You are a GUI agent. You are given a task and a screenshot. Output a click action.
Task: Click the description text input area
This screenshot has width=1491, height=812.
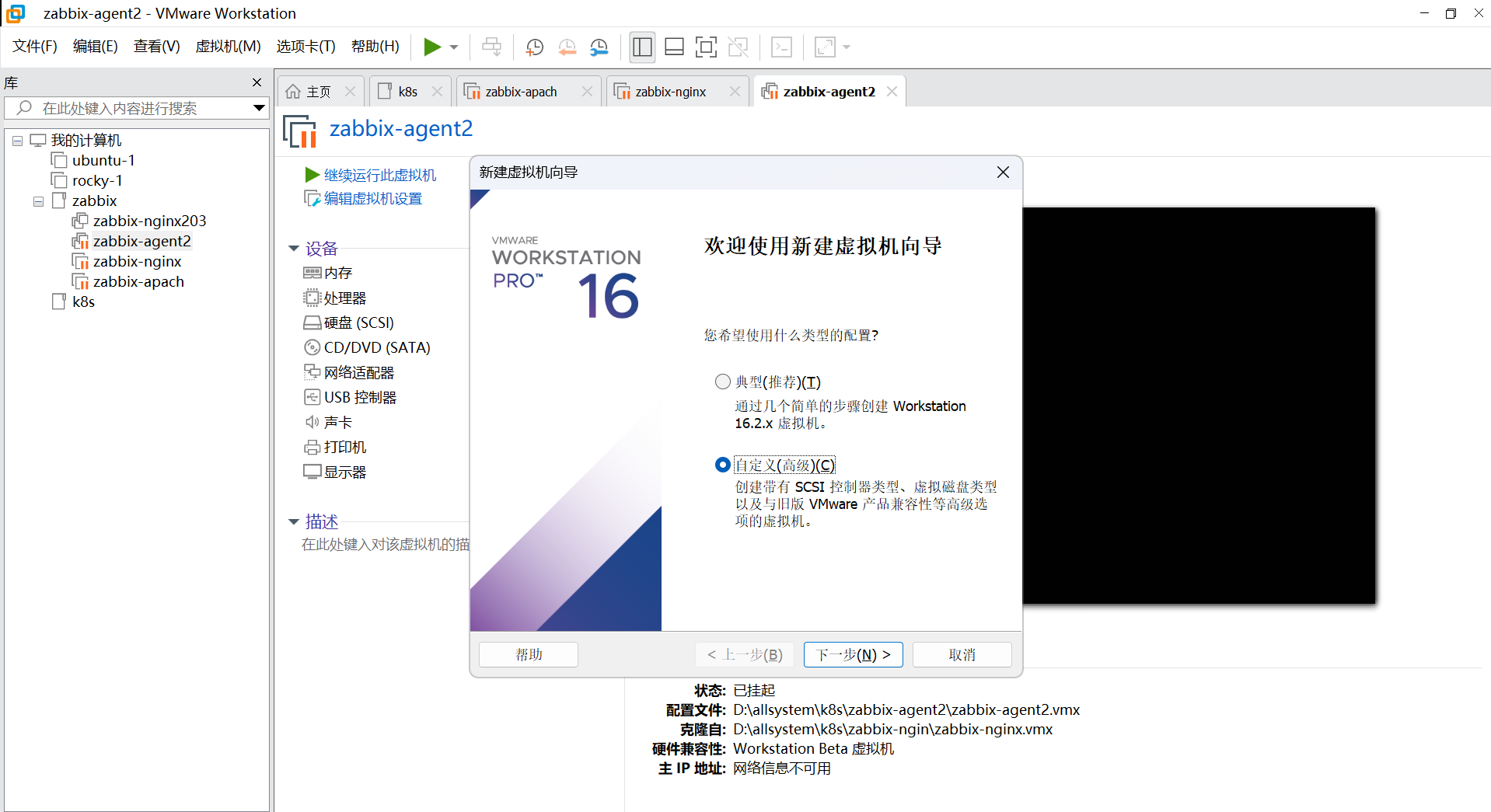point(386,545)
